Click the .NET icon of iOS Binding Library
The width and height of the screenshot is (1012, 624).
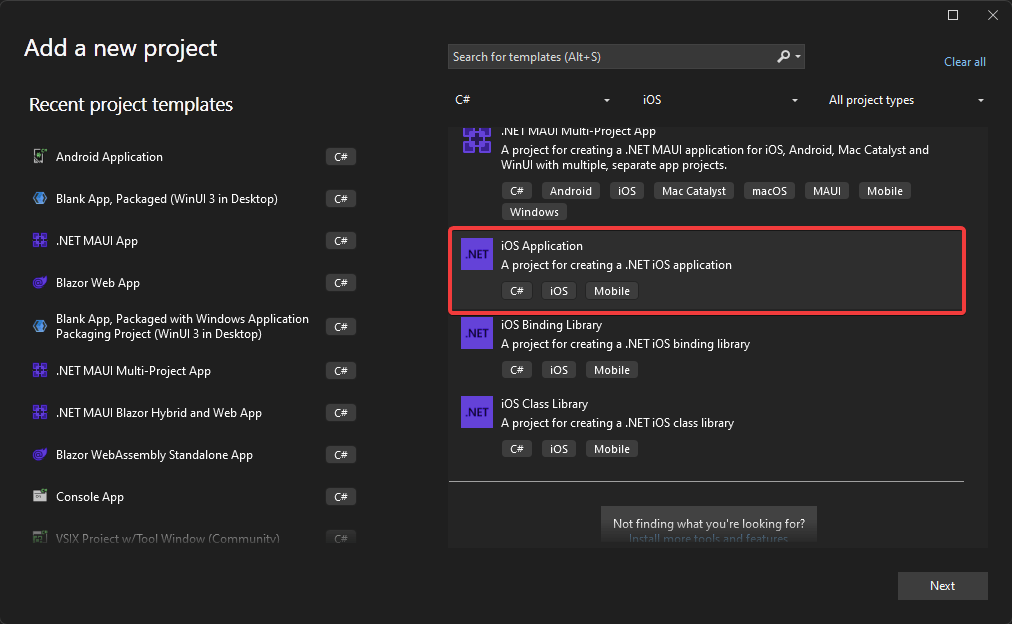point(477,333)
